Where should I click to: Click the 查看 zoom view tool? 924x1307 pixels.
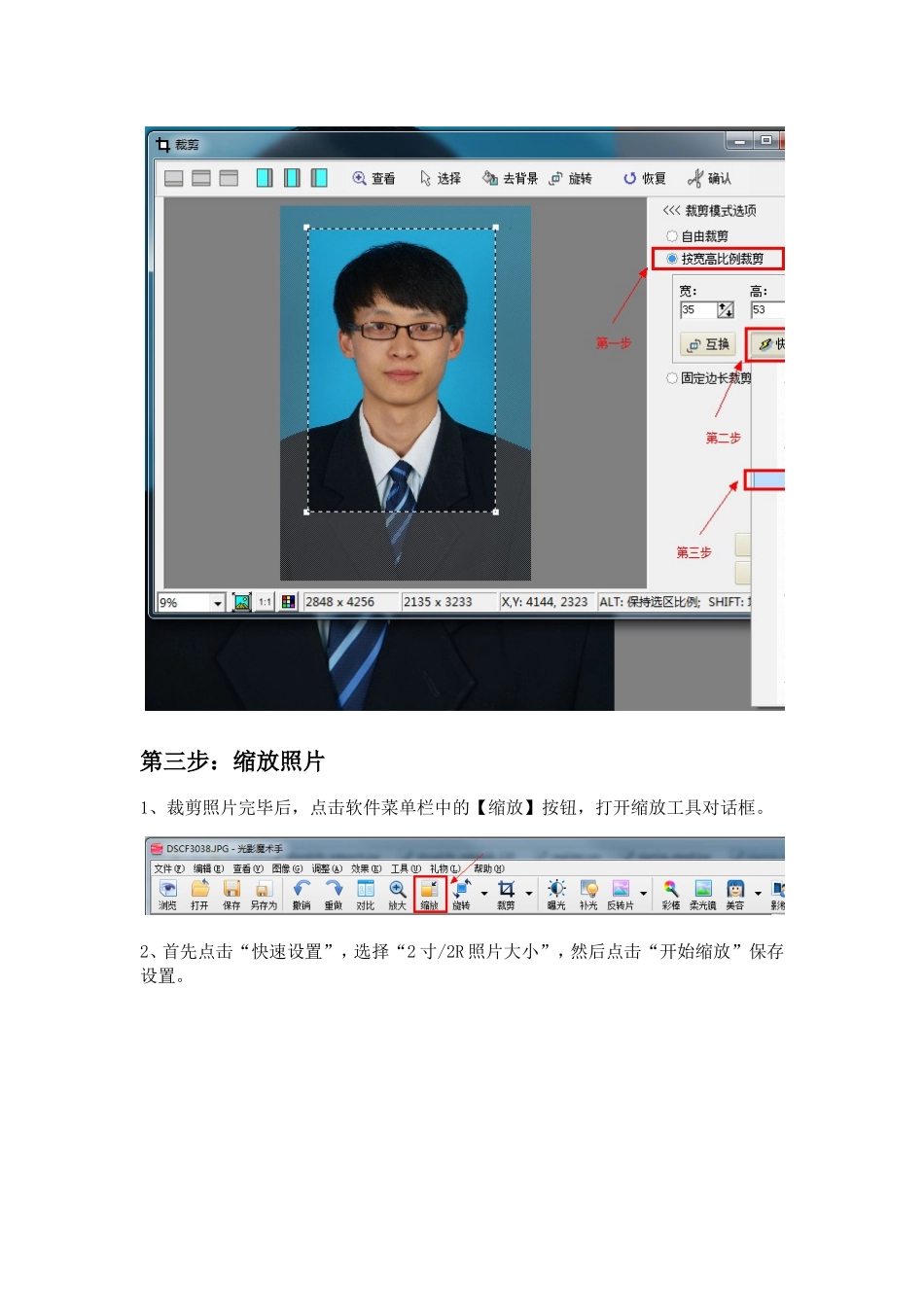coord(373,178)
